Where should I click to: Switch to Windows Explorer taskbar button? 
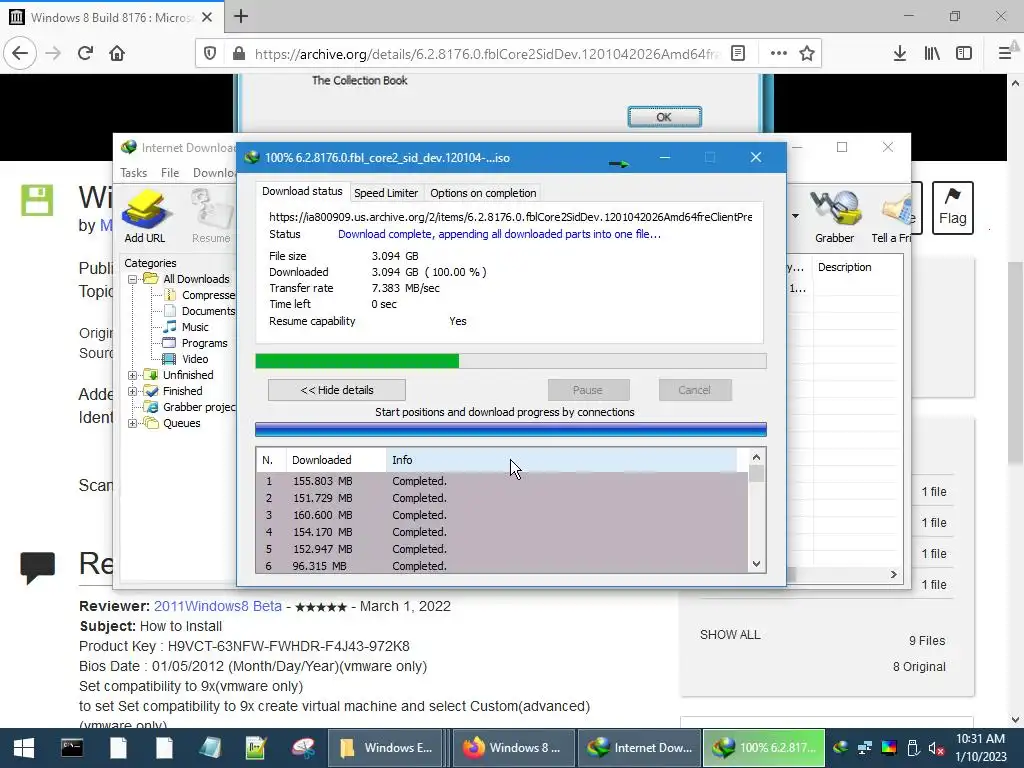coord(385,748)
